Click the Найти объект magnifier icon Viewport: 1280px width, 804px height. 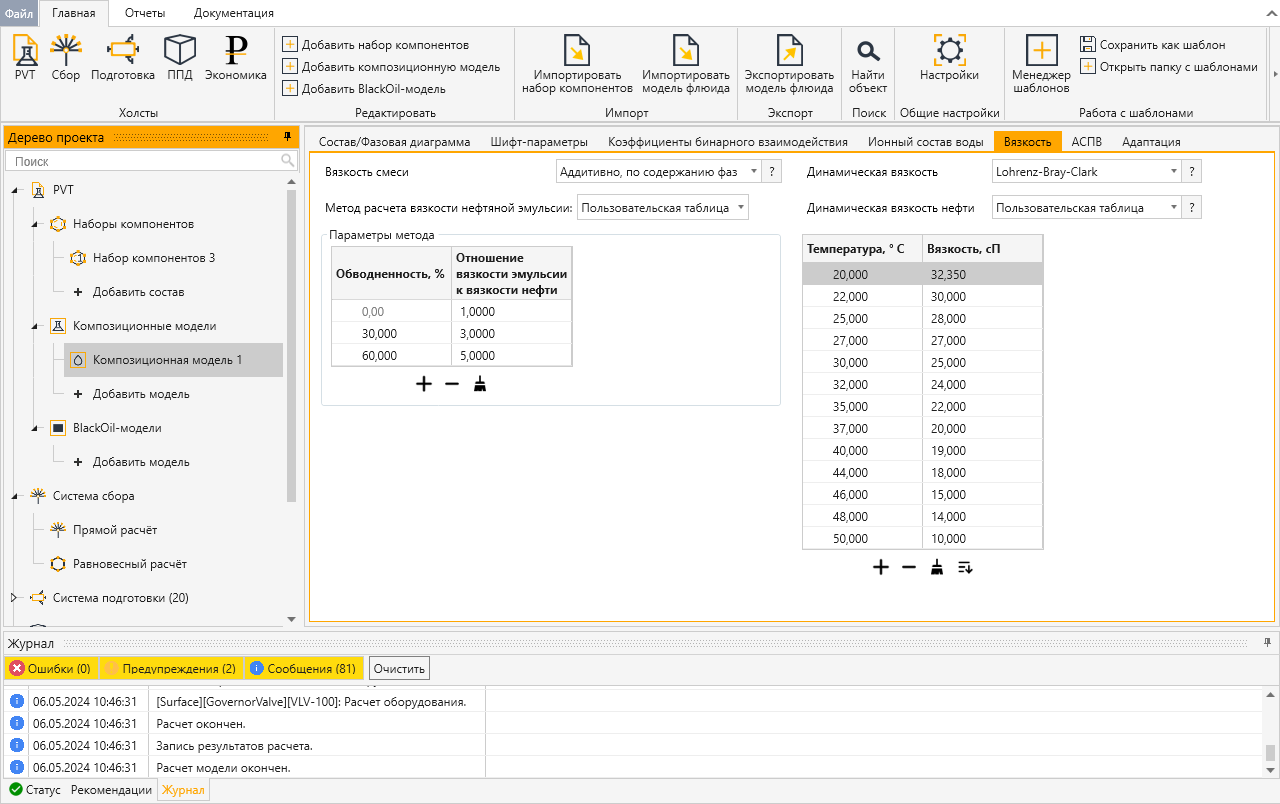point(868,50)
